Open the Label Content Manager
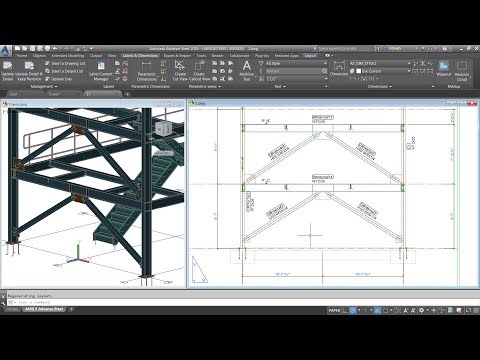 (101, 71)
